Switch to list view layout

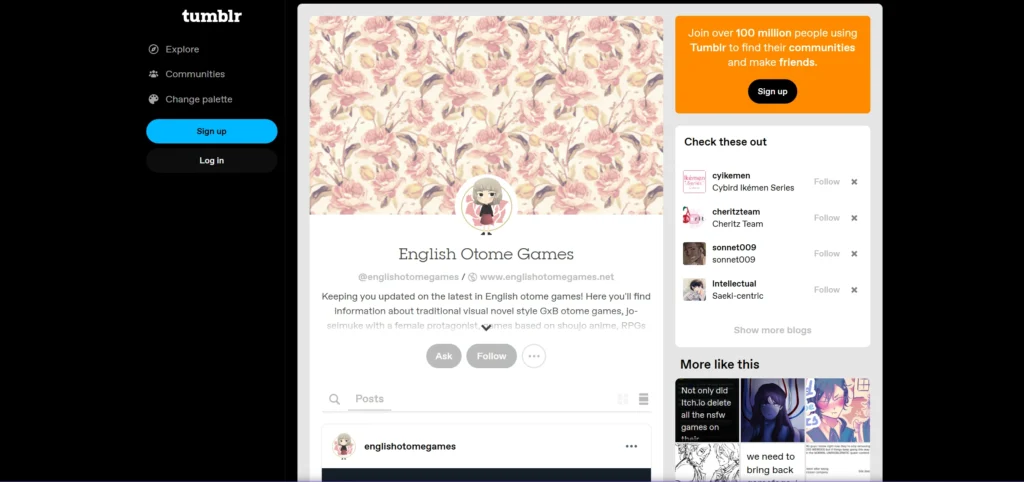[x=643, y=399]
